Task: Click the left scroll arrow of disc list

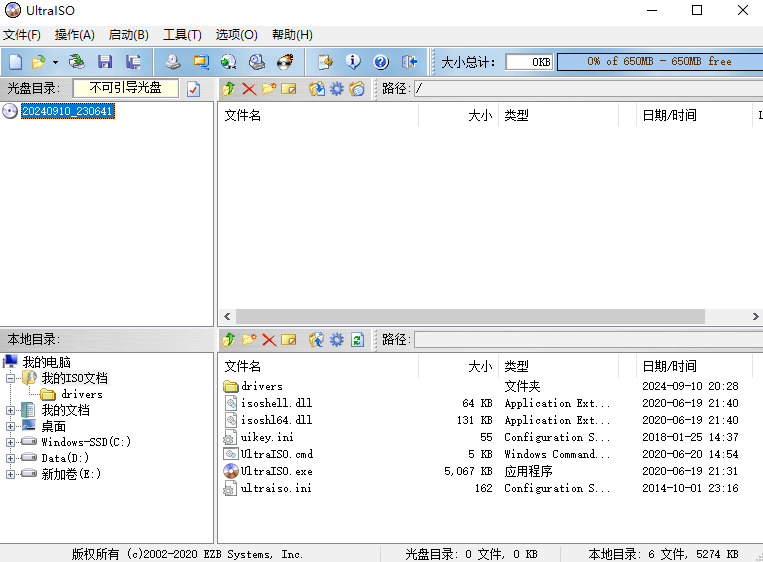Action: [x=227, y=316]
